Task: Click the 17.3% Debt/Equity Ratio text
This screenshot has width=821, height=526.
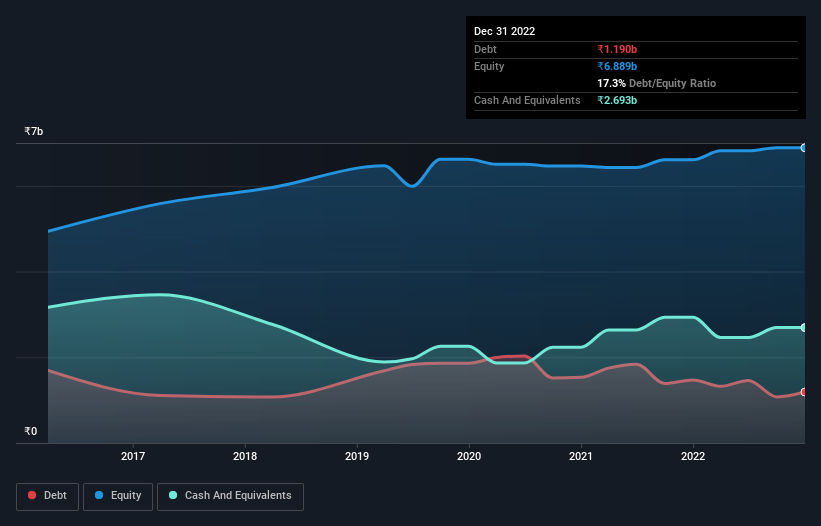Action: click(x=657, y=83)
